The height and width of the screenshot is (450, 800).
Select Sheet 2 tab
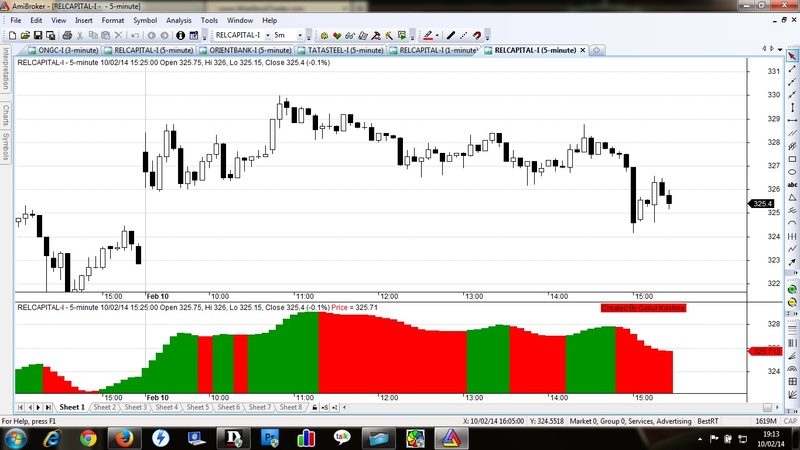[105, 407]
